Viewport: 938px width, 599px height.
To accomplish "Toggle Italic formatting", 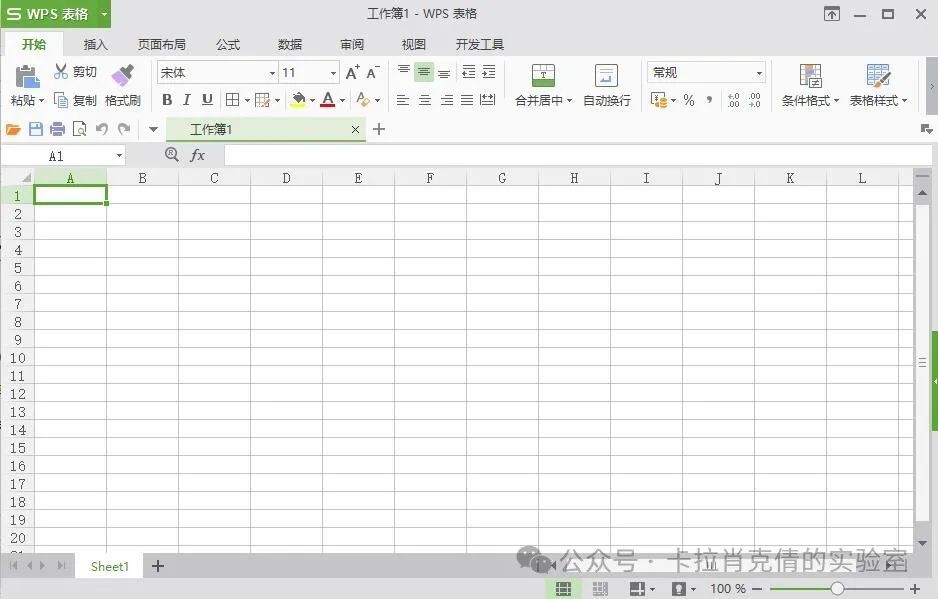I will pyautogui.click(x=187, y=100).
